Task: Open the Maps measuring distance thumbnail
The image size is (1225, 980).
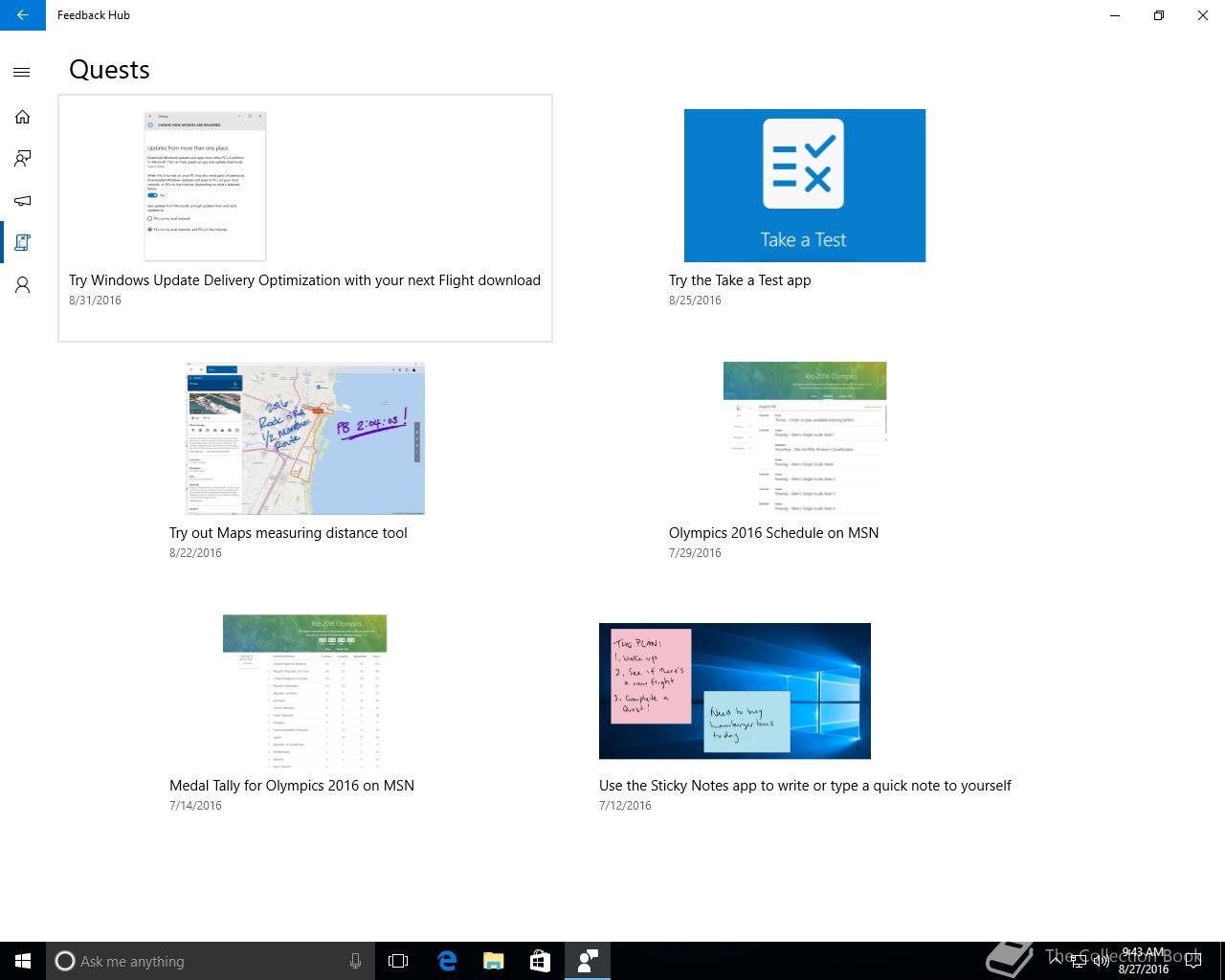Action: tap(305, 438)
